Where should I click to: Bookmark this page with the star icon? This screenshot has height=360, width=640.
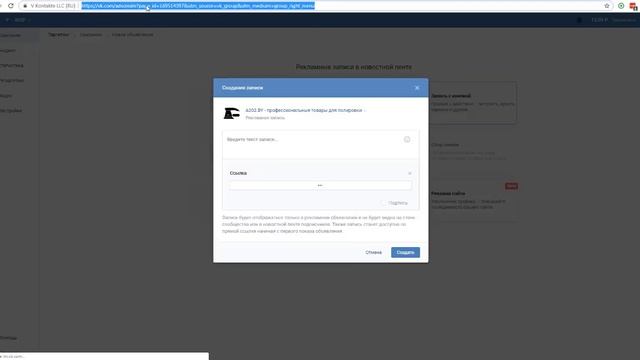coord(607,6)
